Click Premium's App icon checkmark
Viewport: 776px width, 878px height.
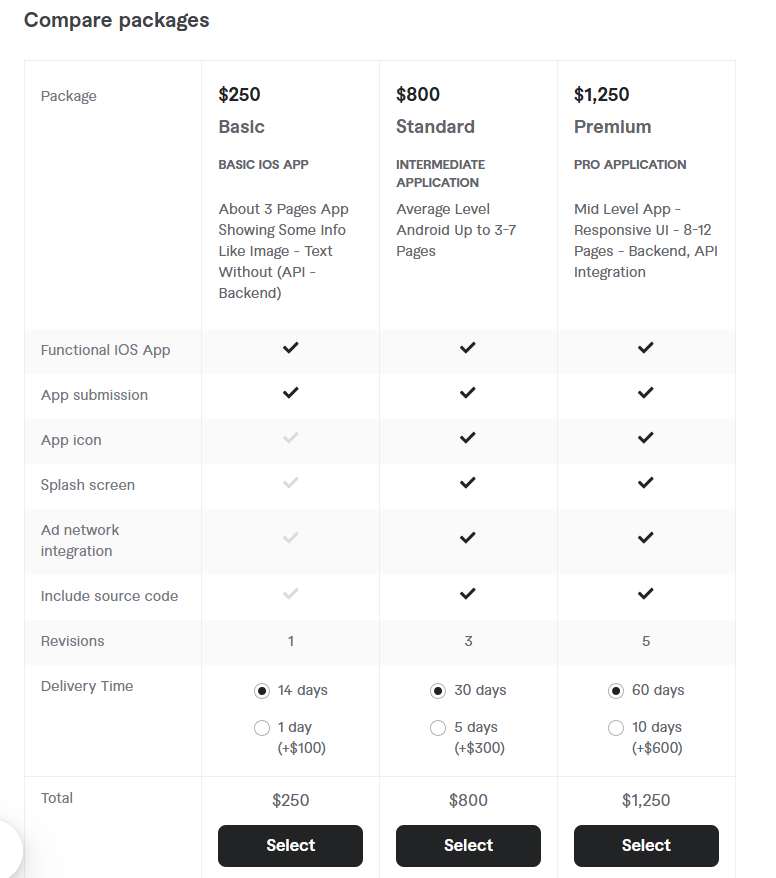point(646,437)
